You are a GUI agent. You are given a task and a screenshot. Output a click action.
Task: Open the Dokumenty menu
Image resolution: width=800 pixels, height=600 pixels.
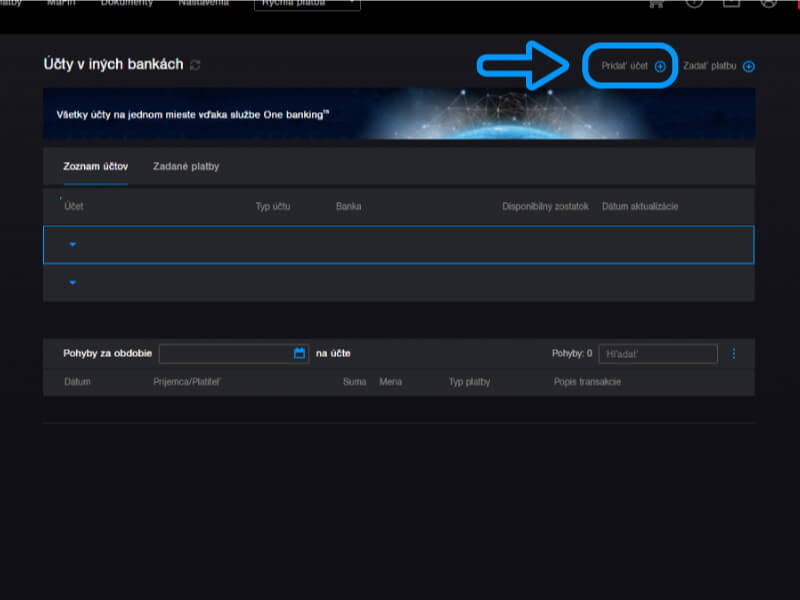(x=126, y=3)
